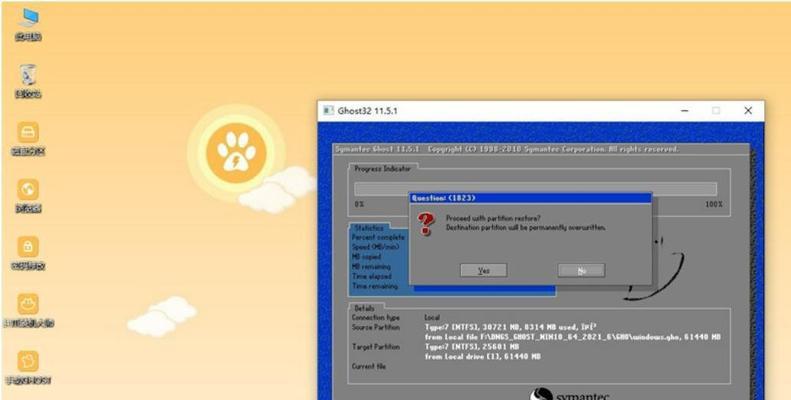The image size is (791, 400).
Task: Select the Statistics panel tab label
Action: (x=369, y=228)
